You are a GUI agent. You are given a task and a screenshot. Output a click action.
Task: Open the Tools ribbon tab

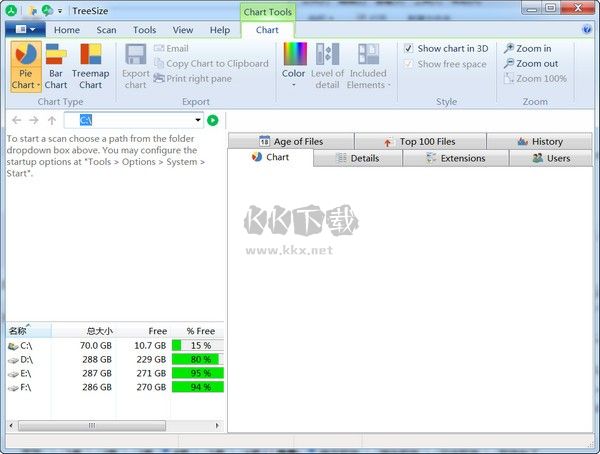coord(145,30)
